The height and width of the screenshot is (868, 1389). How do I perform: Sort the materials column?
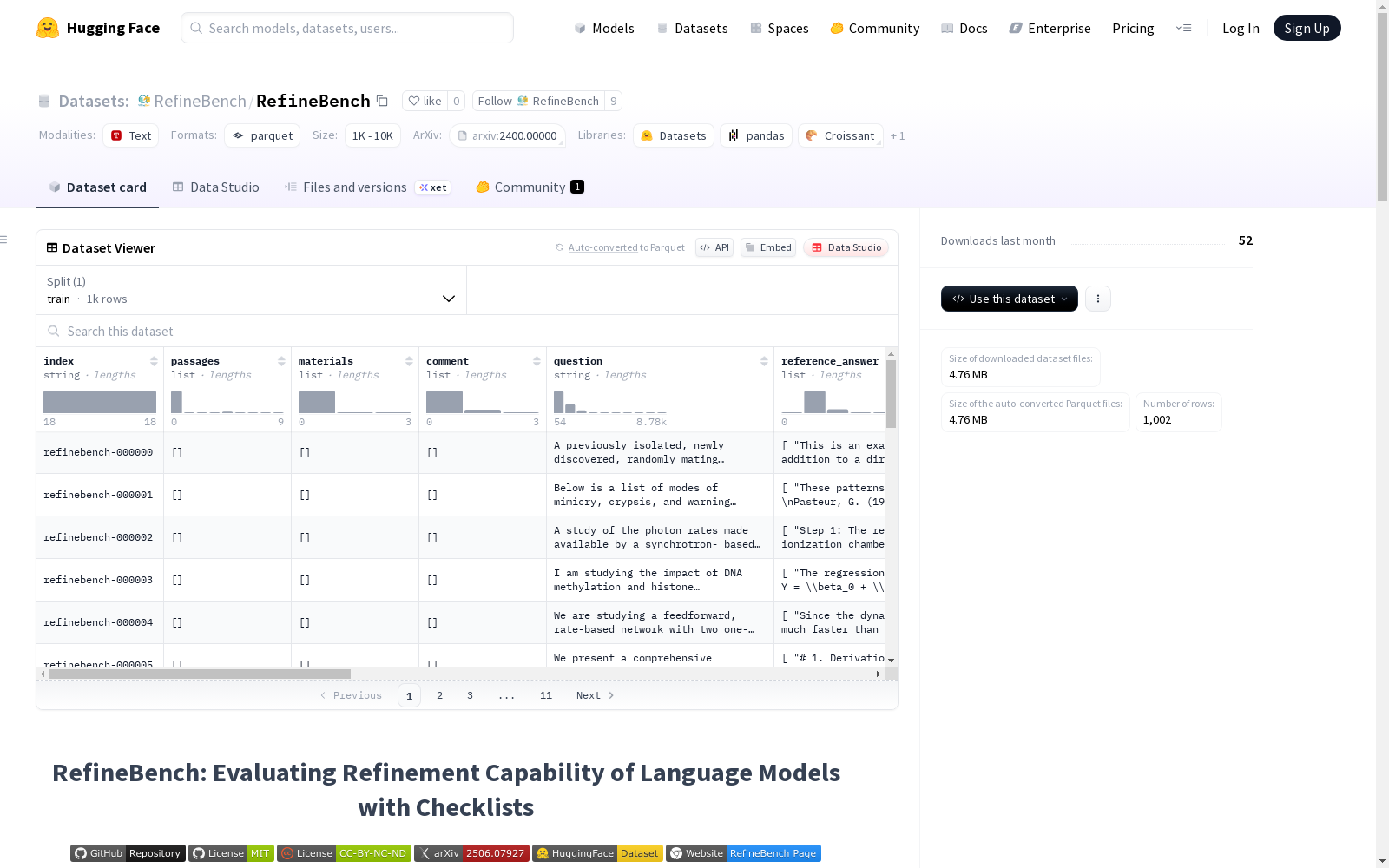409,361
